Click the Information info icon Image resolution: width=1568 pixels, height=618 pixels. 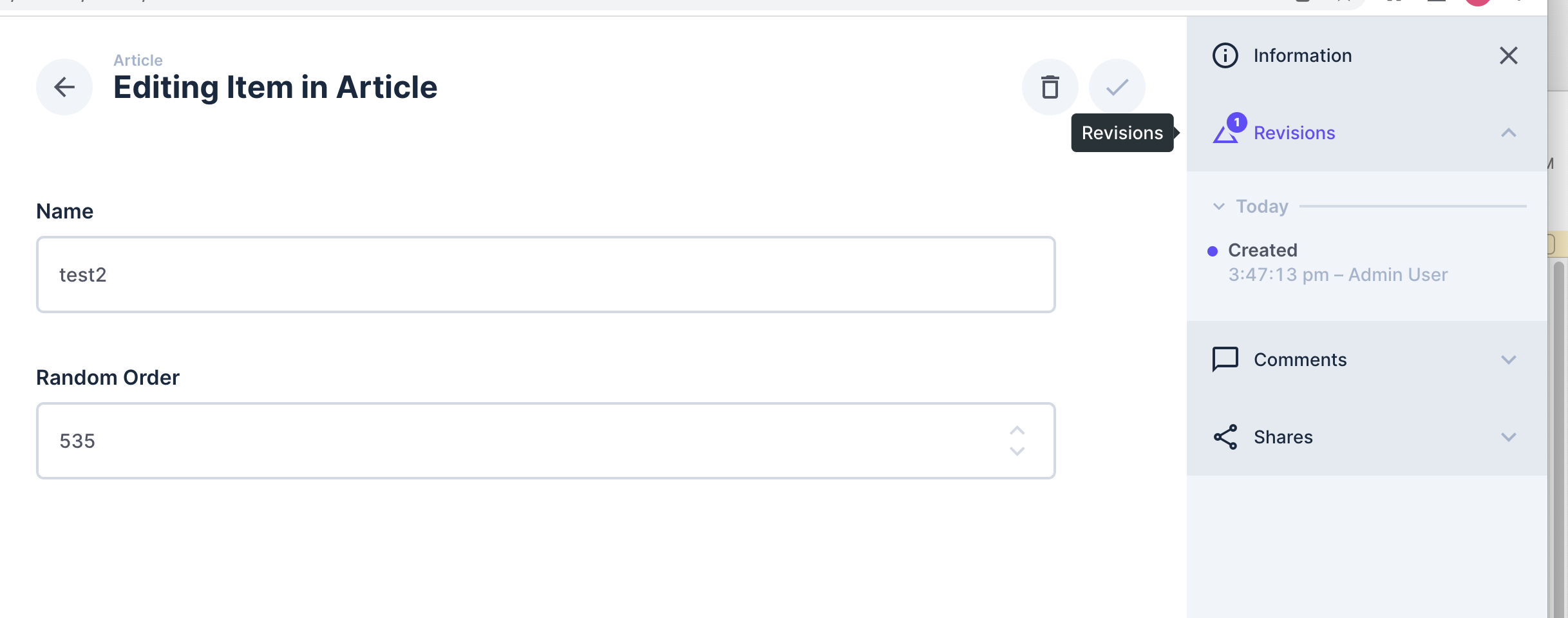[x=1225, y=55]
